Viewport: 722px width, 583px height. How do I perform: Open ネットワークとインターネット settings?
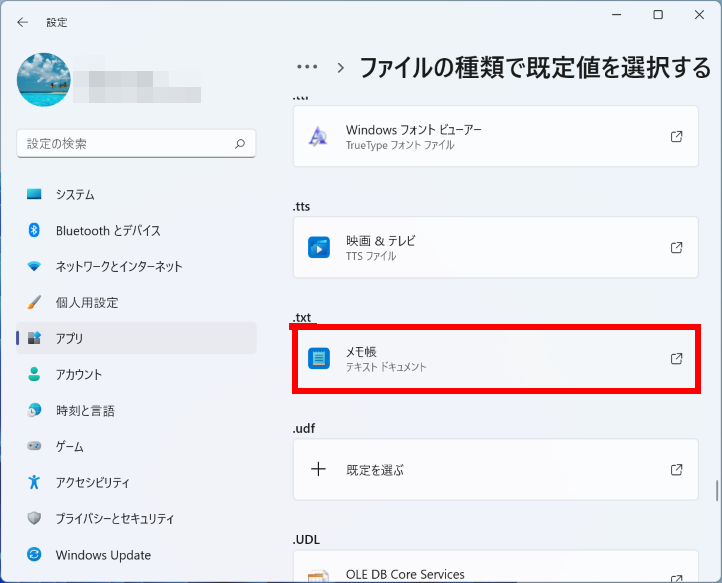tap(136, 266)
